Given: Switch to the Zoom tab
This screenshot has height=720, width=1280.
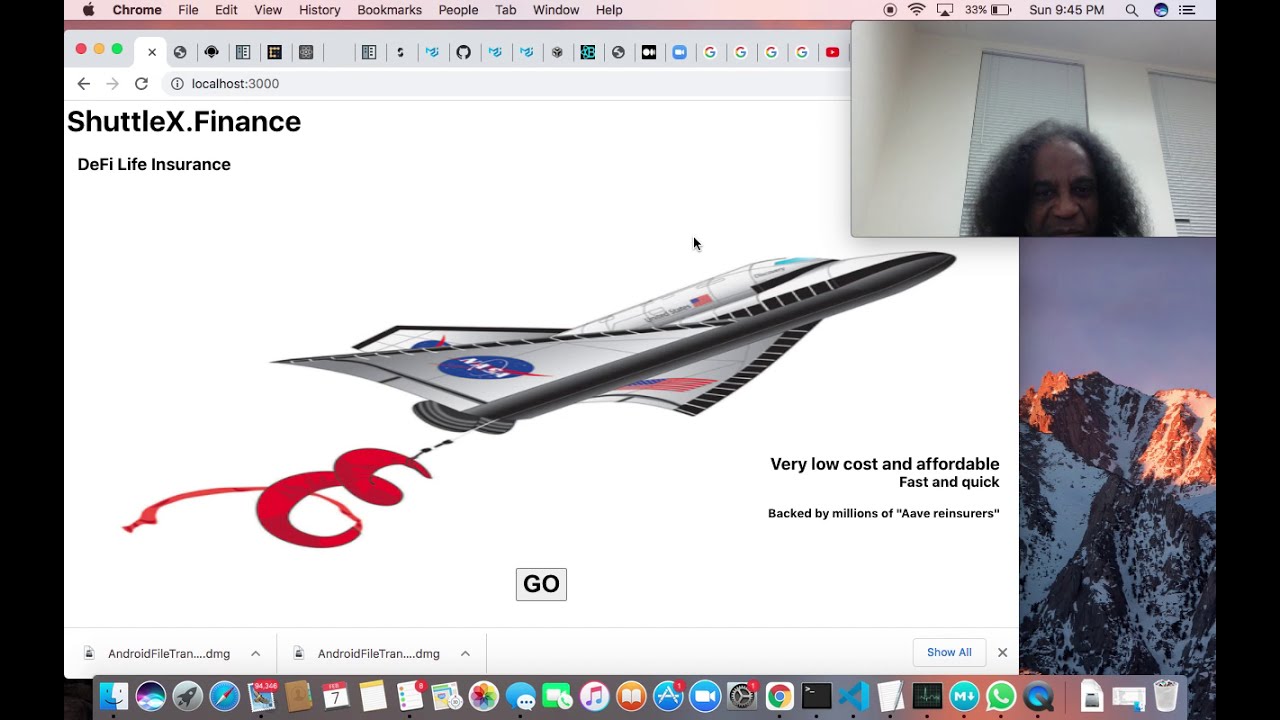Looking at the screenshot, I should (680, 52).
